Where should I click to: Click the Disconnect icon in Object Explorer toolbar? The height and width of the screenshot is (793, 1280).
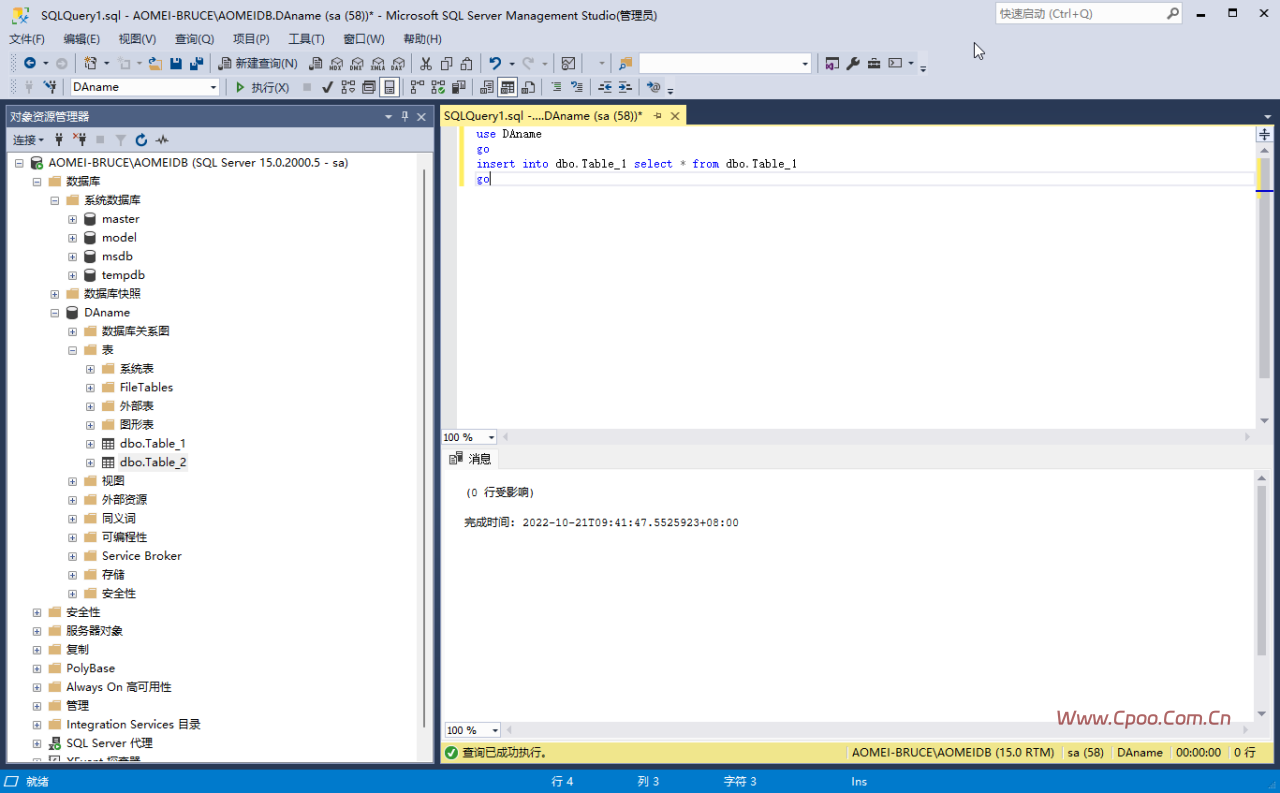[x=80, y=140]
